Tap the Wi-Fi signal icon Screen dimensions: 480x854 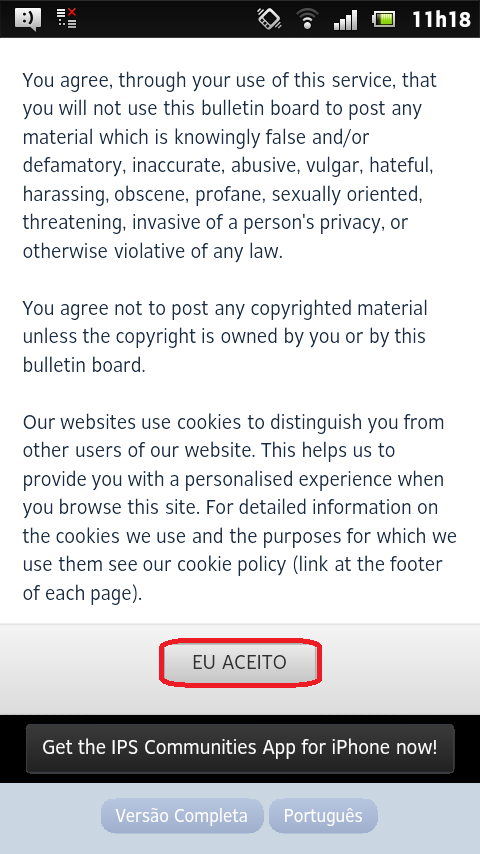pos(308,20)
